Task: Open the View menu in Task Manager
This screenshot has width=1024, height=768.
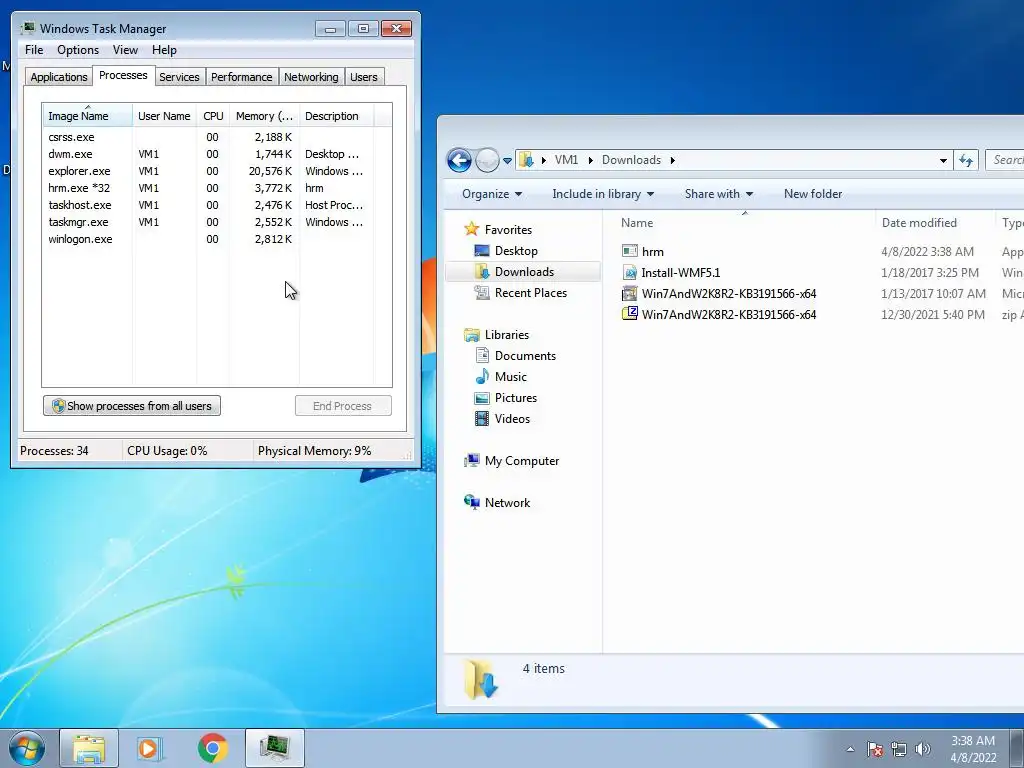Action: [125, 50]
